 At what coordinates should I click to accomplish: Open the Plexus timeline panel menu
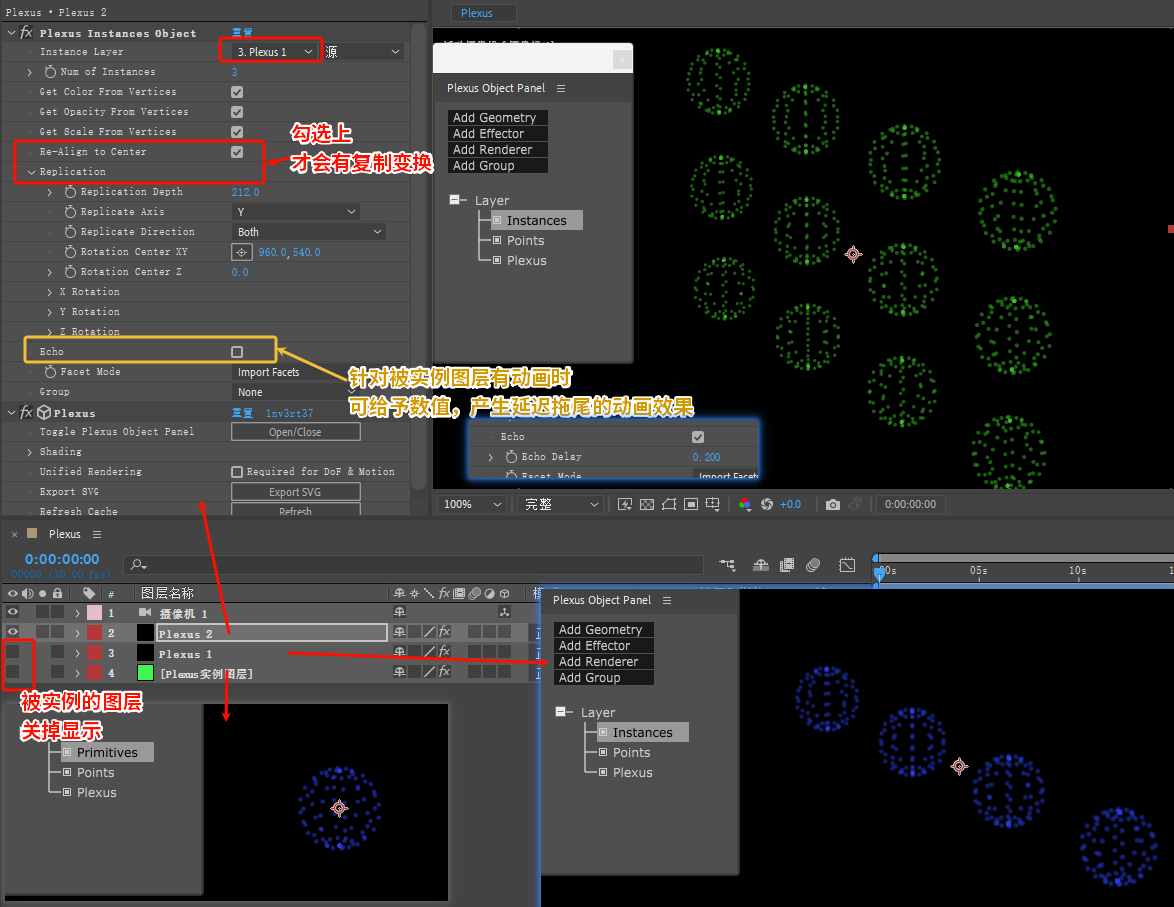(x=97, y=534)
